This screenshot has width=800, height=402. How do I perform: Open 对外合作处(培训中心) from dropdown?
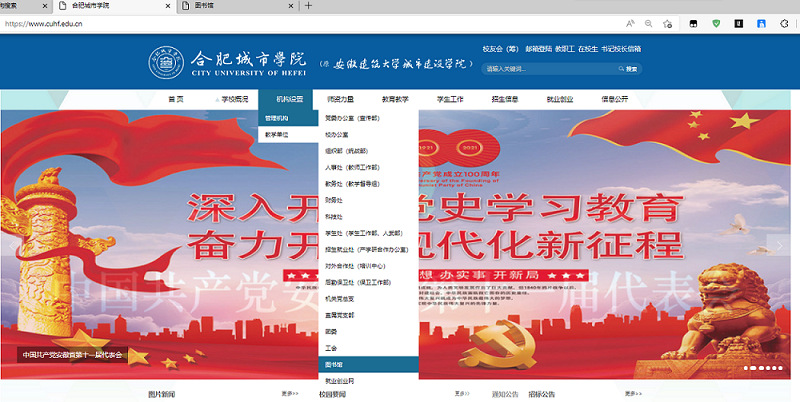(368, 266)
